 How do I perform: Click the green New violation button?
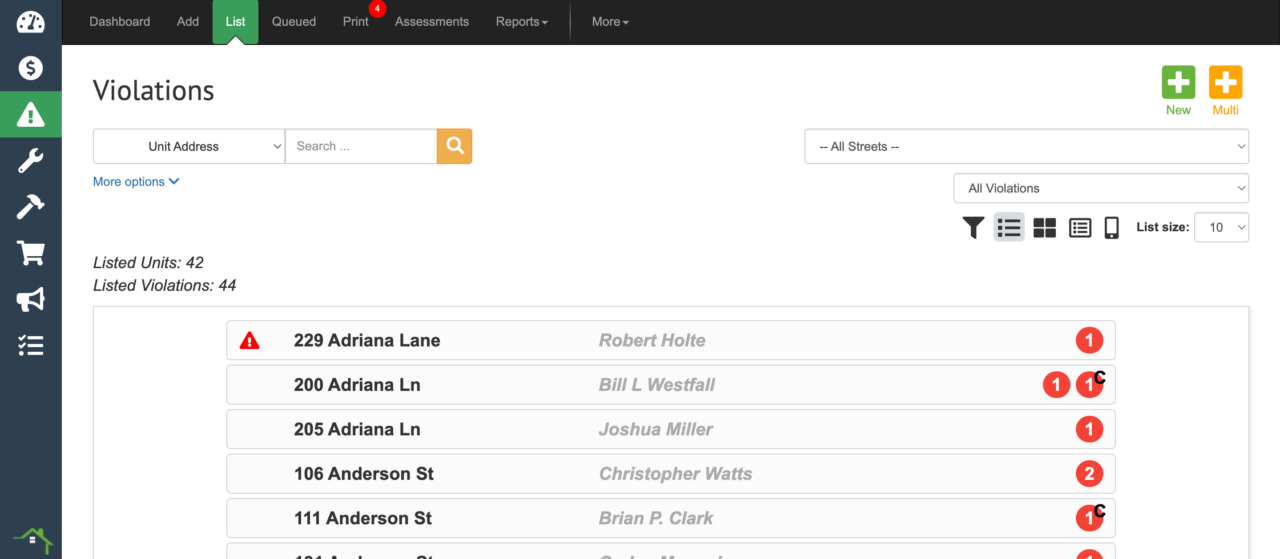[x=1178, y=90]
